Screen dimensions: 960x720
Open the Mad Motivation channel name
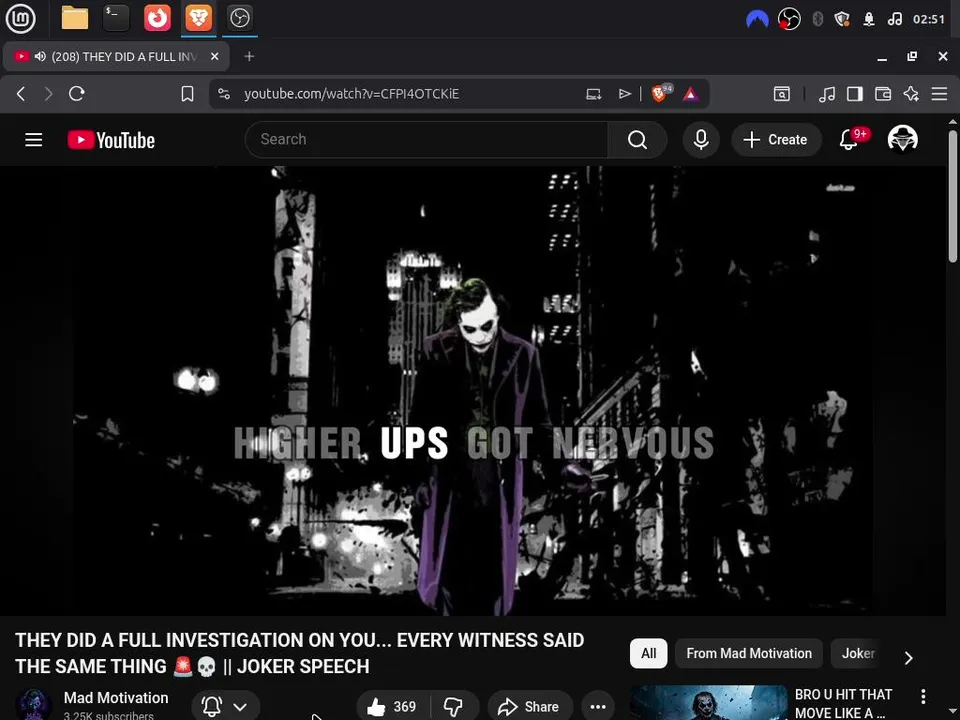tap(116, 697)
